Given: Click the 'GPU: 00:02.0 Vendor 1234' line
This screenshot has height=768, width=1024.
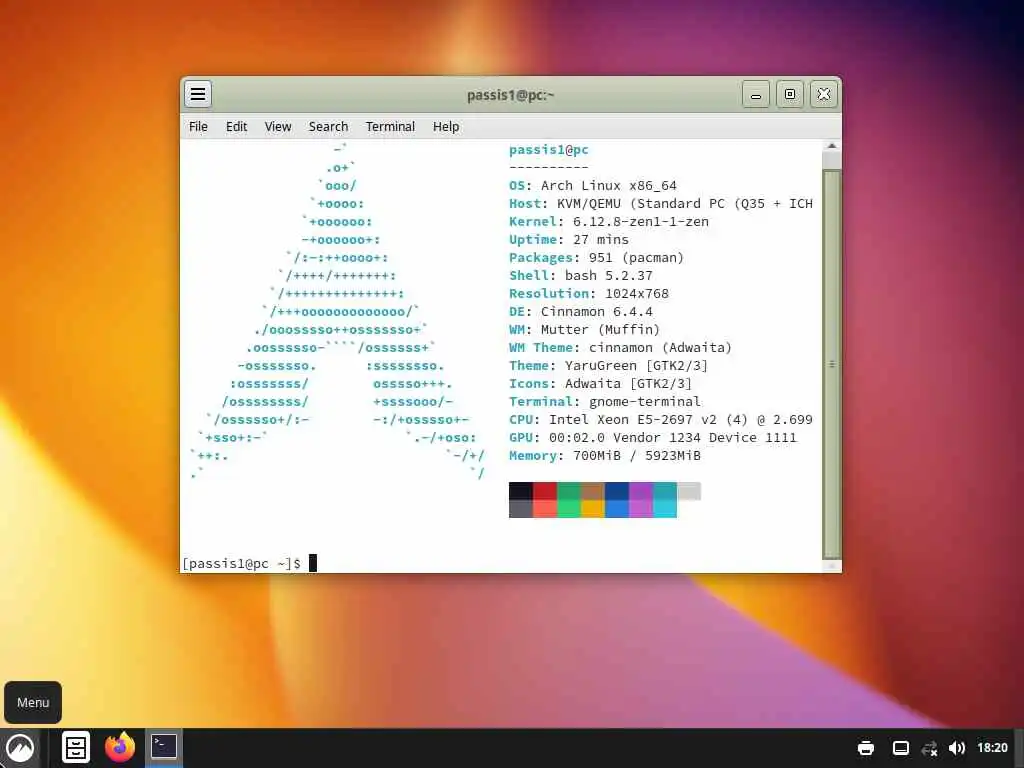Looking at the screenshot, I should click(652, 438).
